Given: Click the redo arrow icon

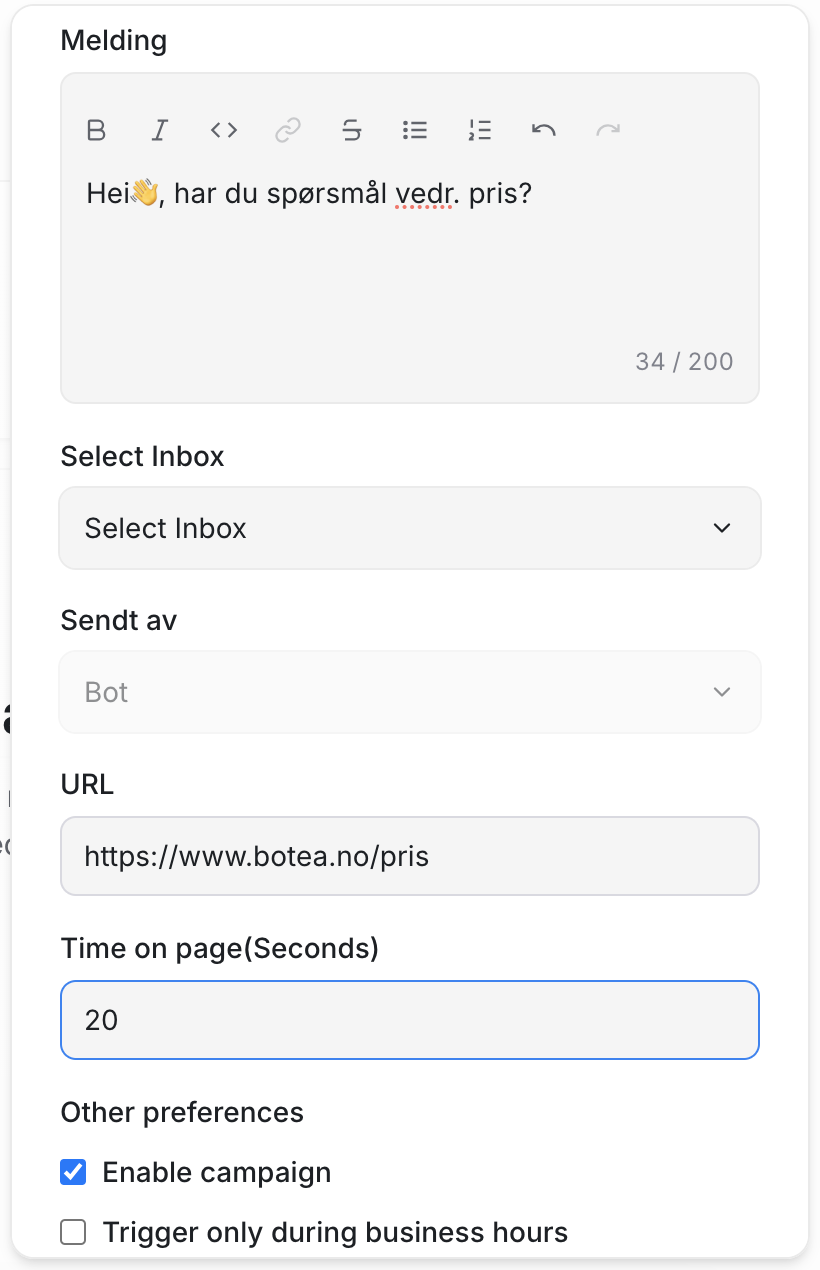Looking at the screenshot, I should 608,130.
